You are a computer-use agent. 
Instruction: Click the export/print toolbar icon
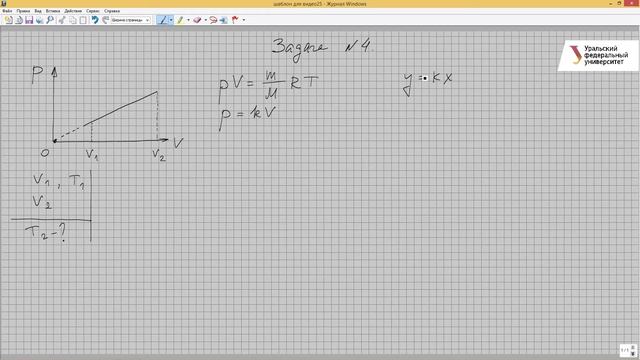pos(40,20)
